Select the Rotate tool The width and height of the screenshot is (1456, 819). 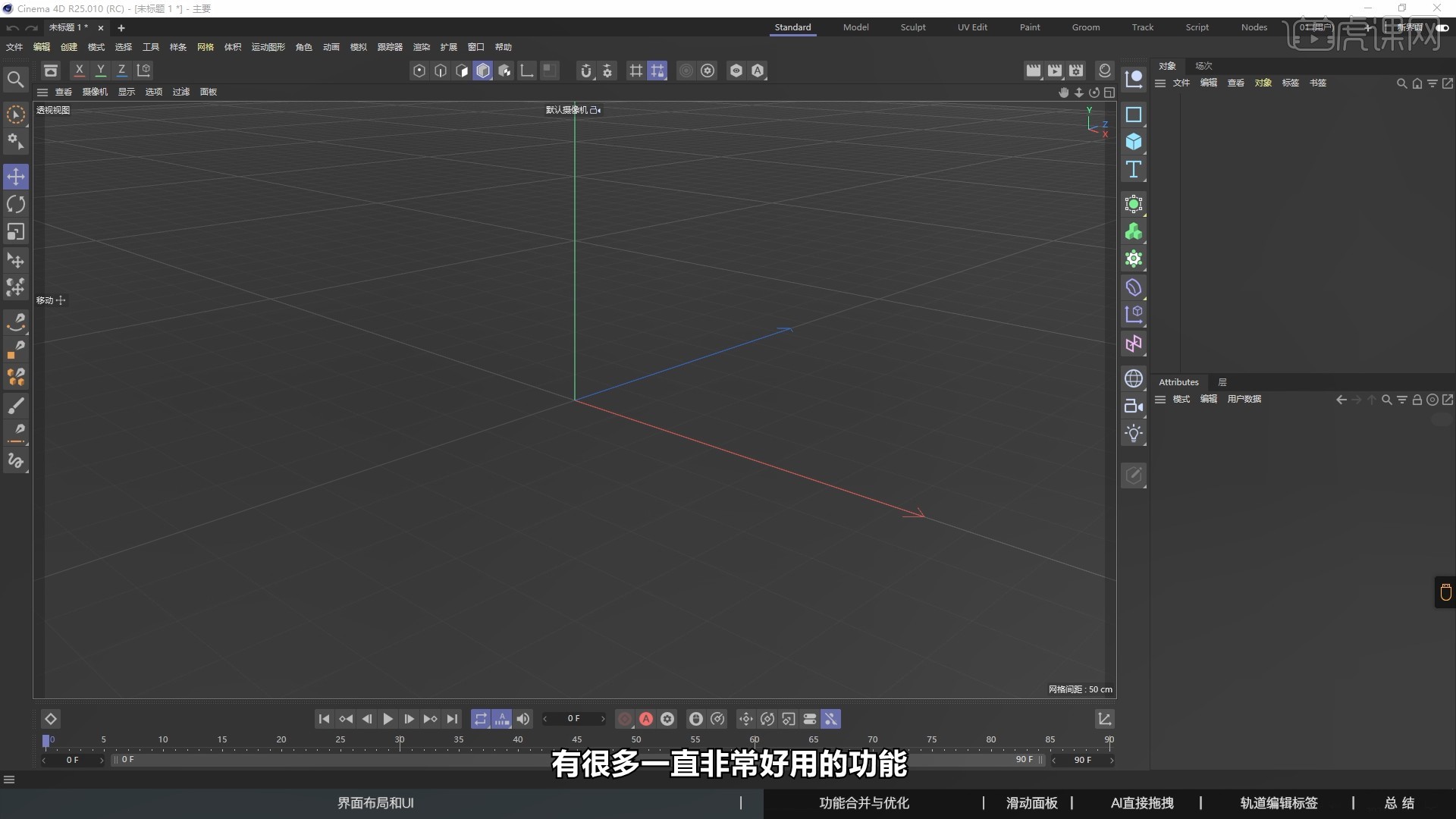click(x=16, y=203)
